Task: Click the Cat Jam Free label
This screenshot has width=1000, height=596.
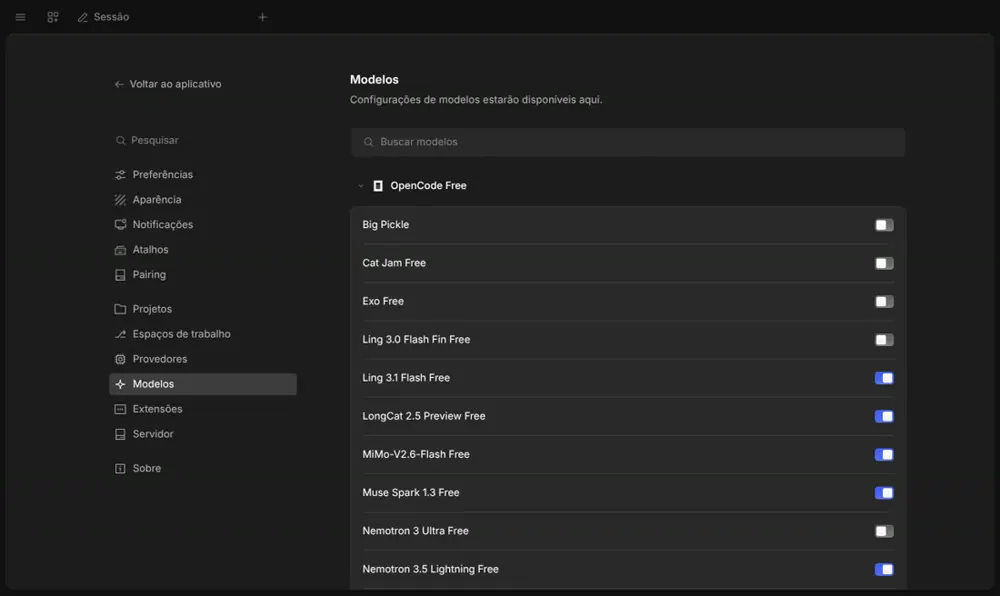Action: pyautogui.click(x=394, y=263)
